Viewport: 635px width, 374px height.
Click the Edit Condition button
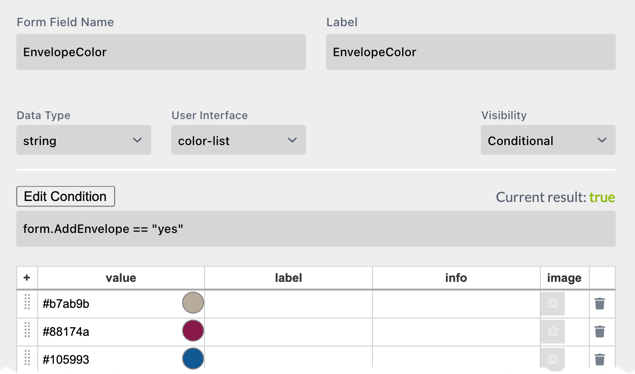click(x=66, y=196)
